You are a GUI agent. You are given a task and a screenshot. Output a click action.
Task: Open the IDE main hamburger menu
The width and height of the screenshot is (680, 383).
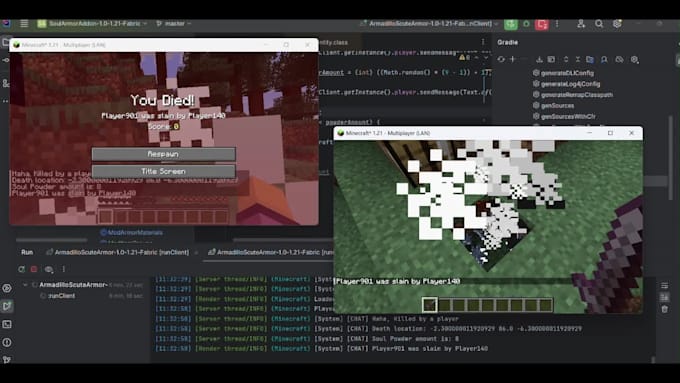coord(24,23)
